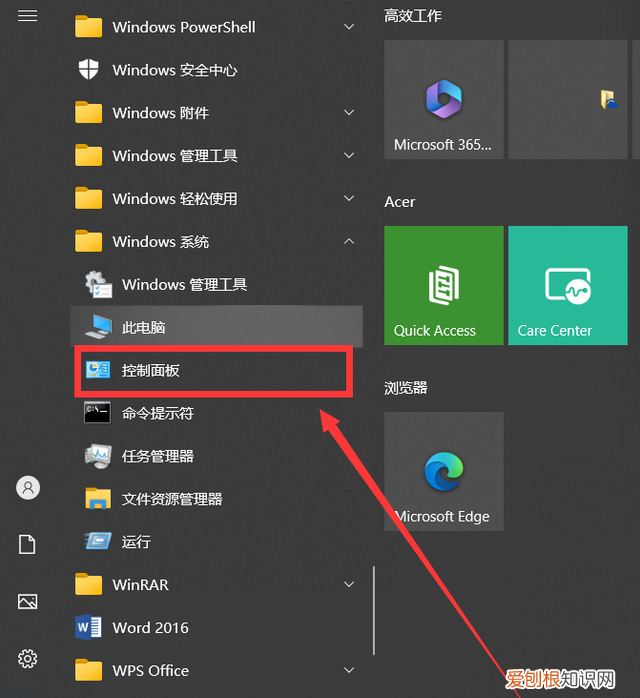Expand the Windows 轻松使用 chevron
The width and height of the screenshot is (640, 698).
pos(349,198)
